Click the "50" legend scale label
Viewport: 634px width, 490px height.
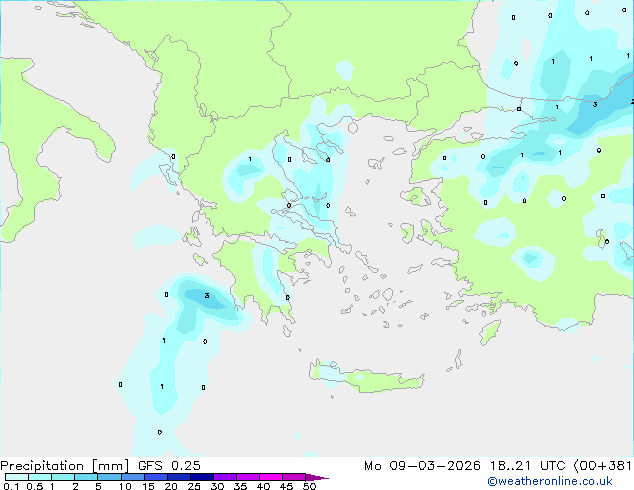point(309,486)
